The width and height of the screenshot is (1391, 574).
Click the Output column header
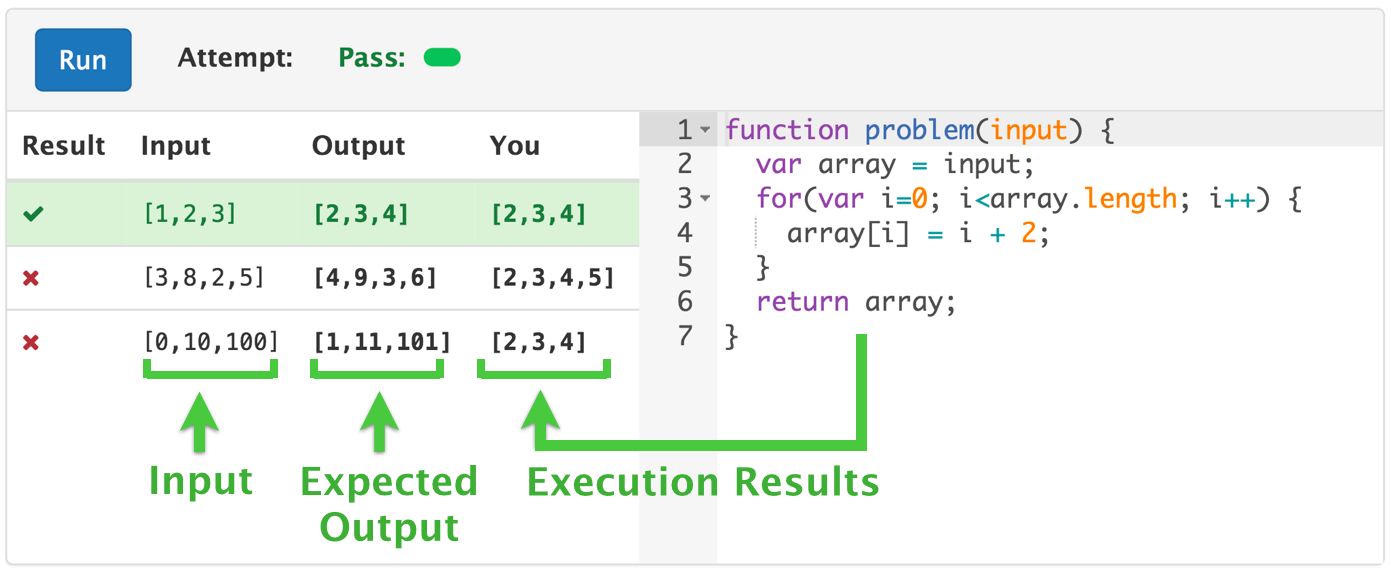coord(358,146)
